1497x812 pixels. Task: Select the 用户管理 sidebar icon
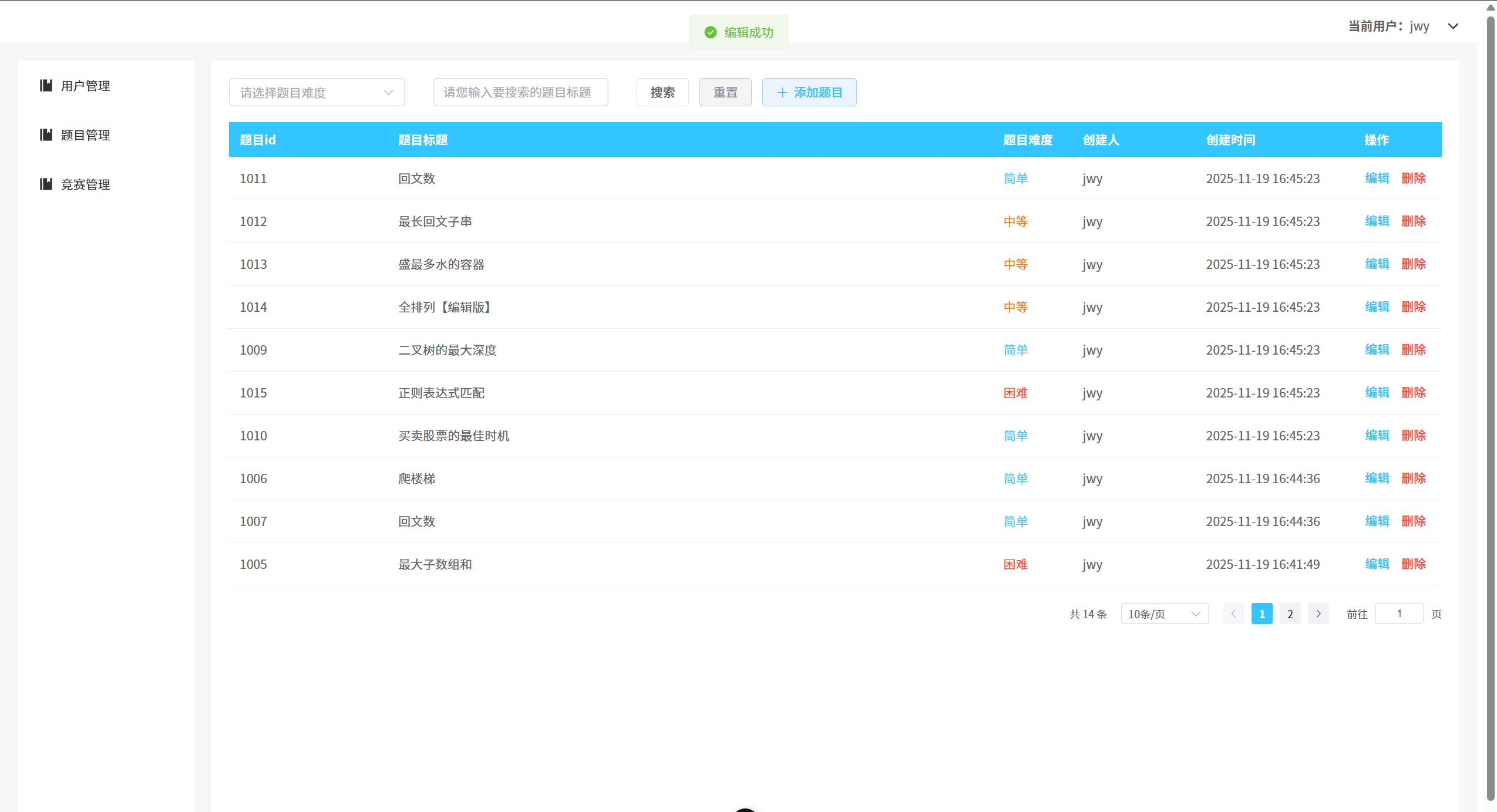tap(46, 85)
